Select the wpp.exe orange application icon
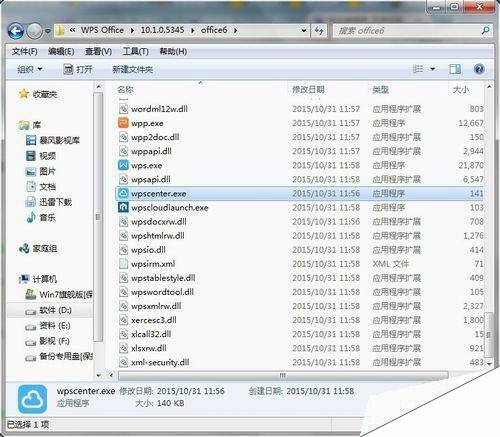Viewport: 500px width, 437px height. click(x=123, y=123)
